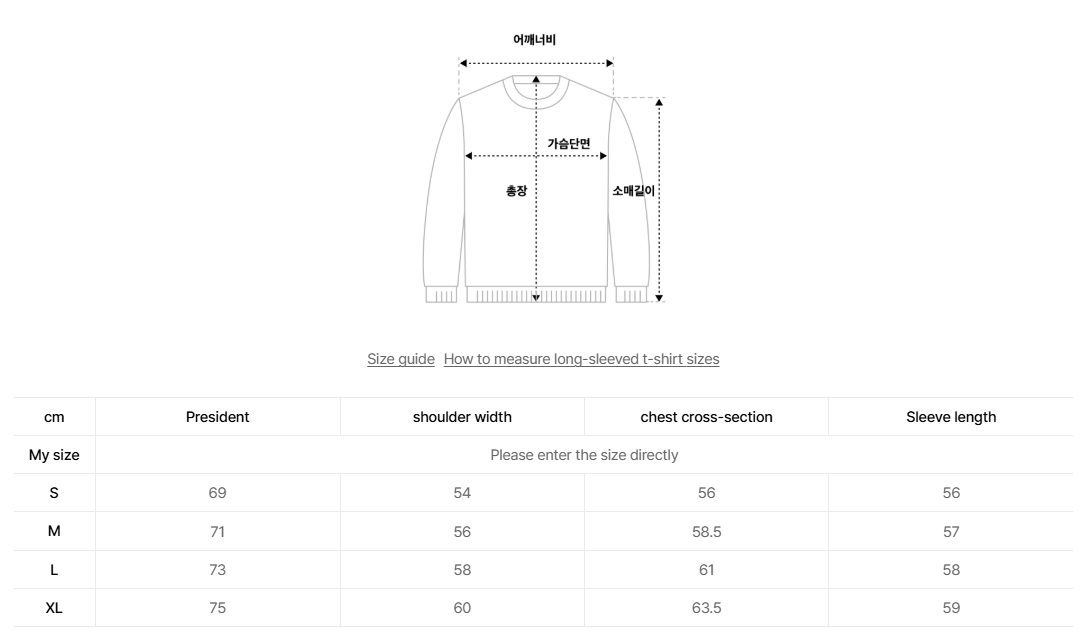Screen dimensions: 1091x634
Task: Click the Sleeve length column header
Action: (x=951, y=417)
